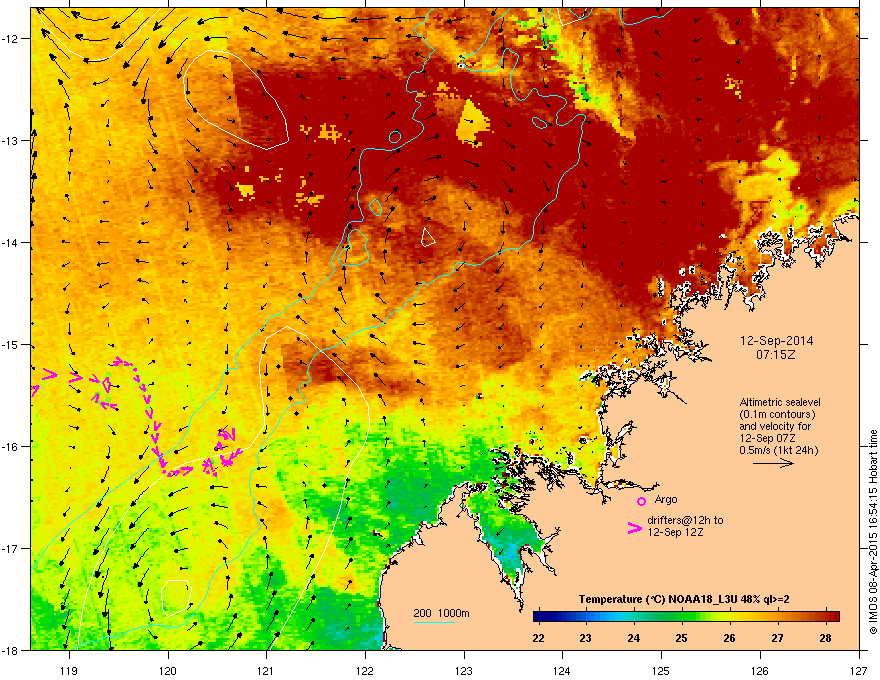The width and height of the screenshot is (880, 680).
Task: Click the '0.5m/s (1kt 24h)' text
Action: (x=778, y=450)
